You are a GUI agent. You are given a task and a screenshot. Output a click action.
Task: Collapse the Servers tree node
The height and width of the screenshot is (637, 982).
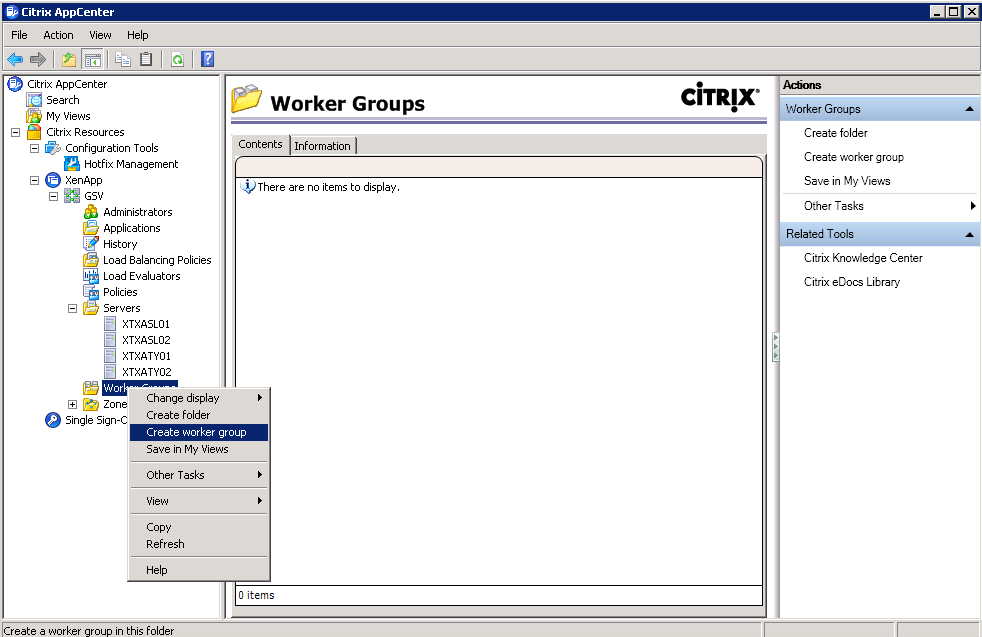coord(73,308)
